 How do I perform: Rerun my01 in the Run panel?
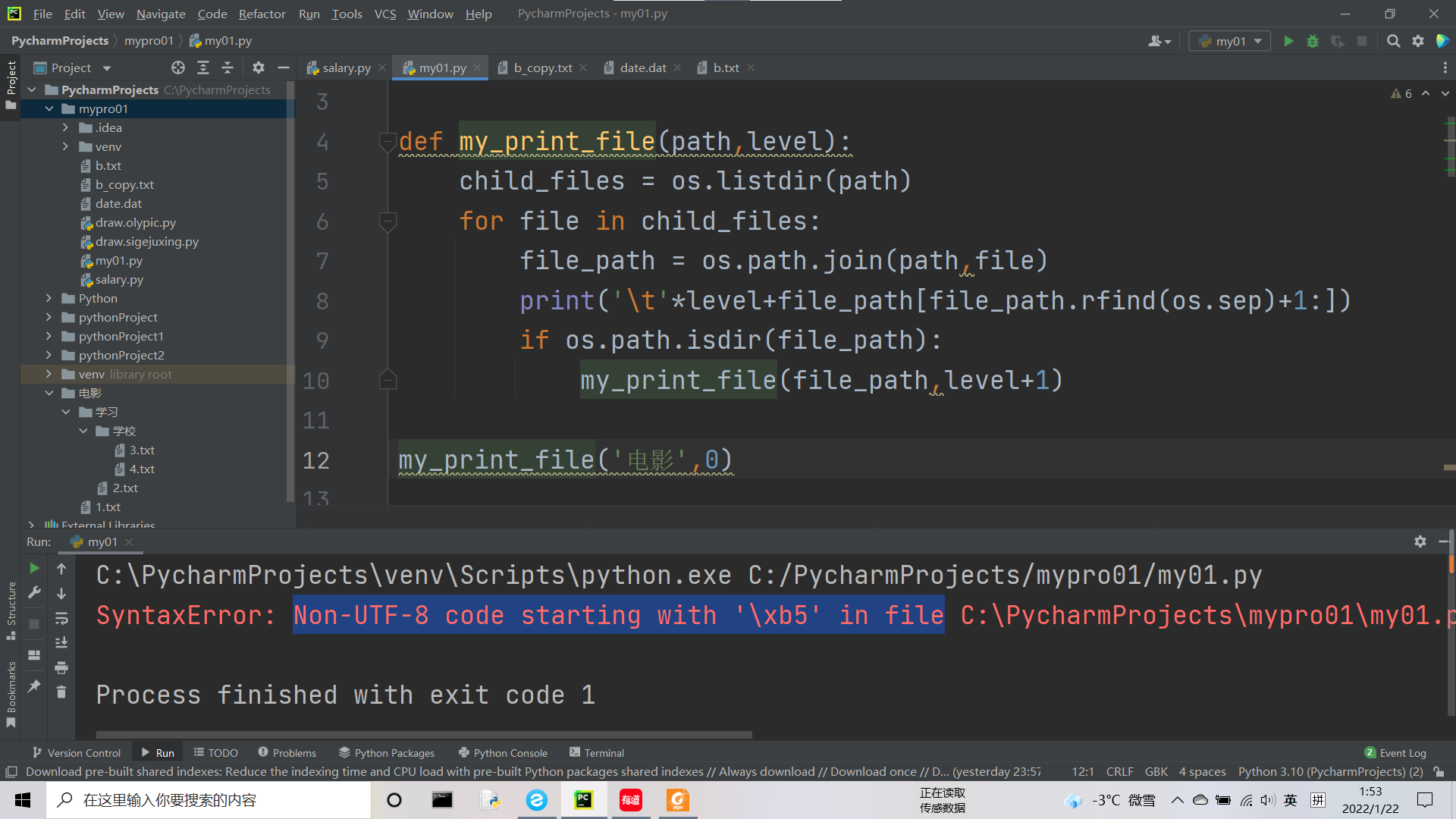34,568
